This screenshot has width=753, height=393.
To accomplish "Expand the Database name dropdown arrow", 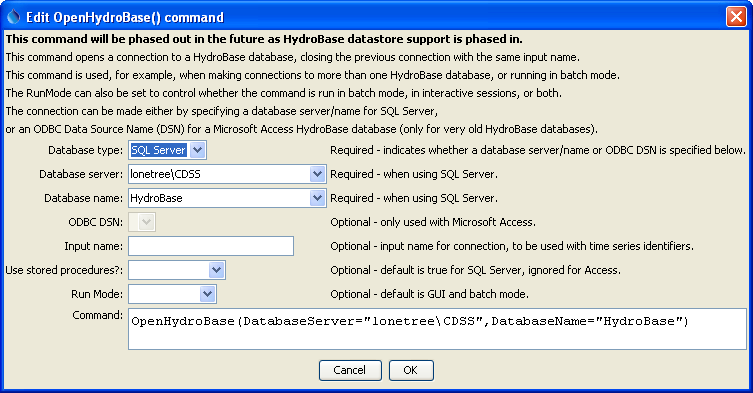I will click(x=317, y=198).
